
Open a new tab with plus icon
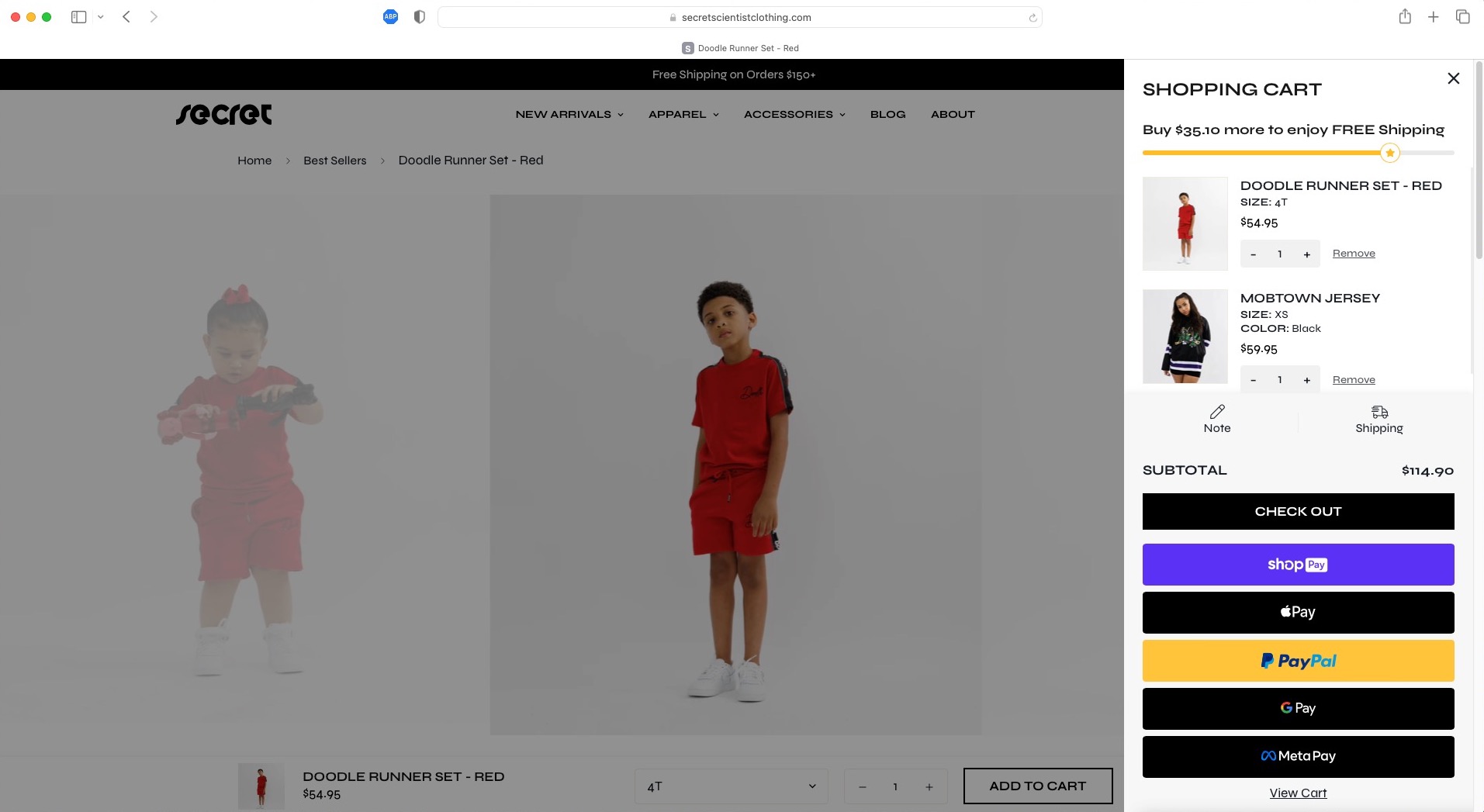pos(1433,17)
